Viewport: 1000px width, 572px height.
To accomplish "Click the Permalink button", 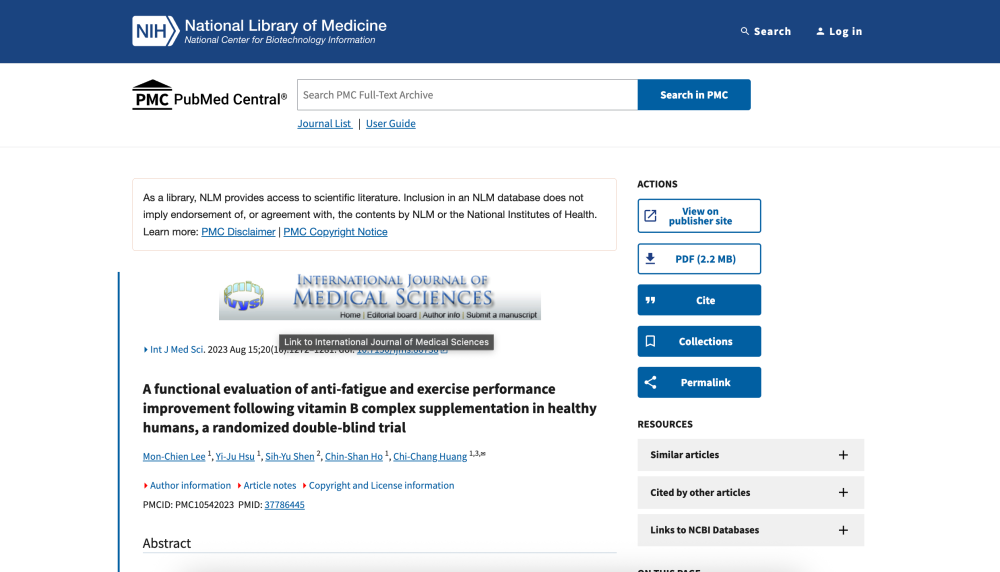I will click(x=699, y=382).
